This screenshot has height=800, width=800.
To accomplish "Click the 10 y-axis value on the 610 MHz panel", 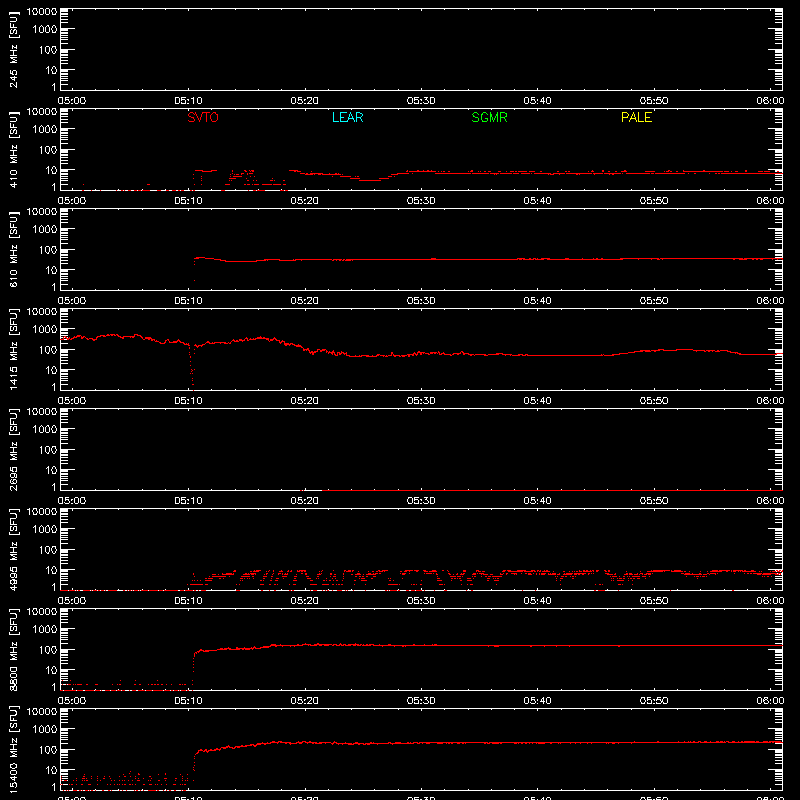I will tap(51, 270).
